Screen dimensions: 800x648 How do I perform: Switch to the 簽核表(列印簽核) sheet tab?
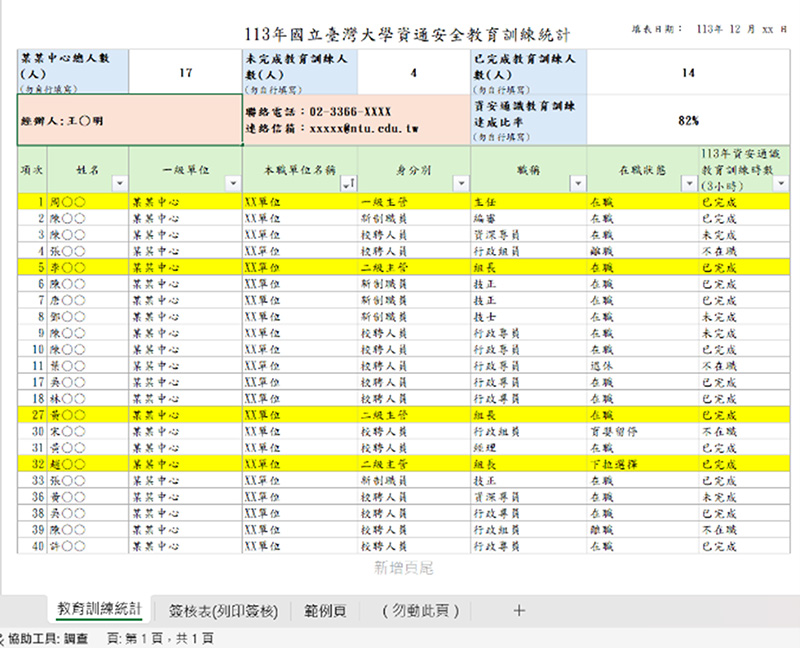(x=223, y=611)
